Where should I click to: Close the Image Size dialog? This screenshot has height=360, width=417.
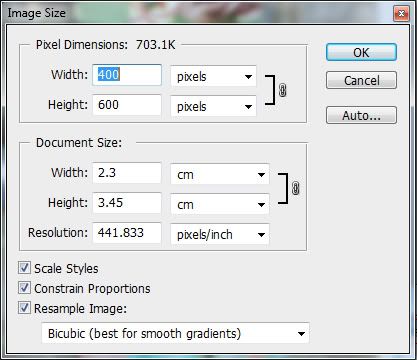[x=401, y=14]
